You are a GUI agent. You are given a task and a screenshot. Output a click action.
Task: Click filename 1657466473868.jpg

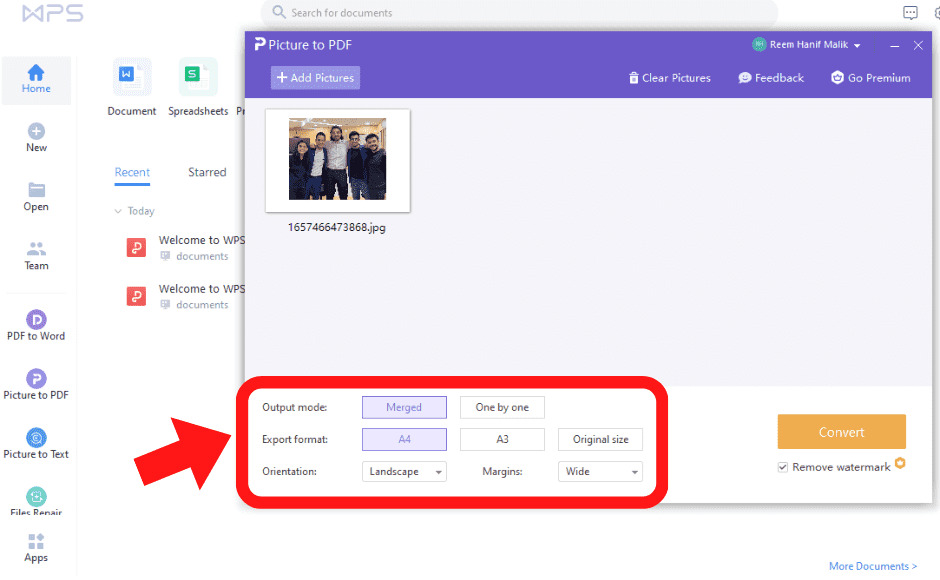click(x=337, y=227)
